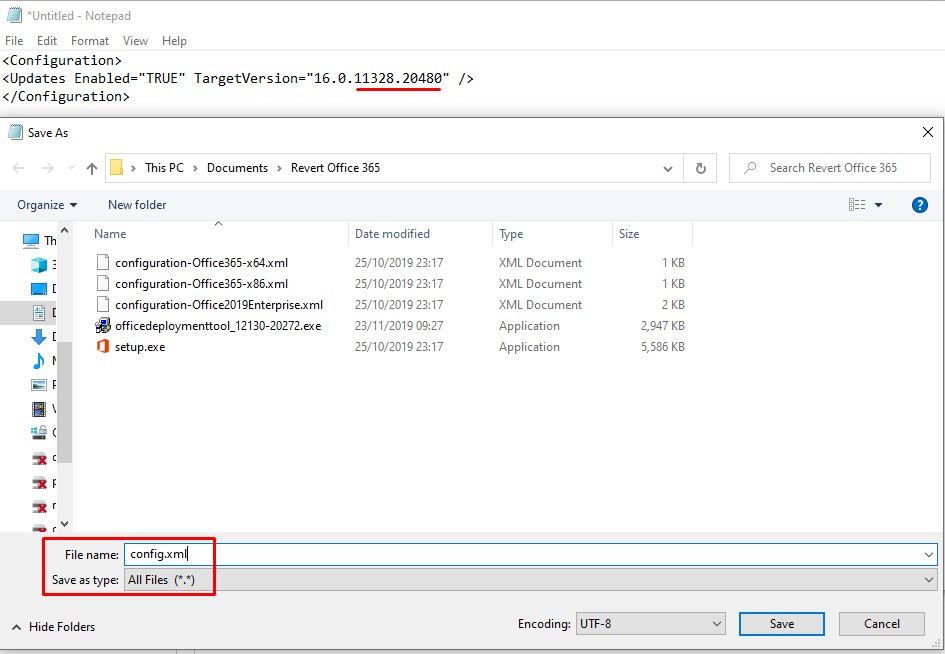The width and height of the screenshot is (945, 654).
Task: Click the refresh icon in the address bar
Action: (x=700, y=167)
